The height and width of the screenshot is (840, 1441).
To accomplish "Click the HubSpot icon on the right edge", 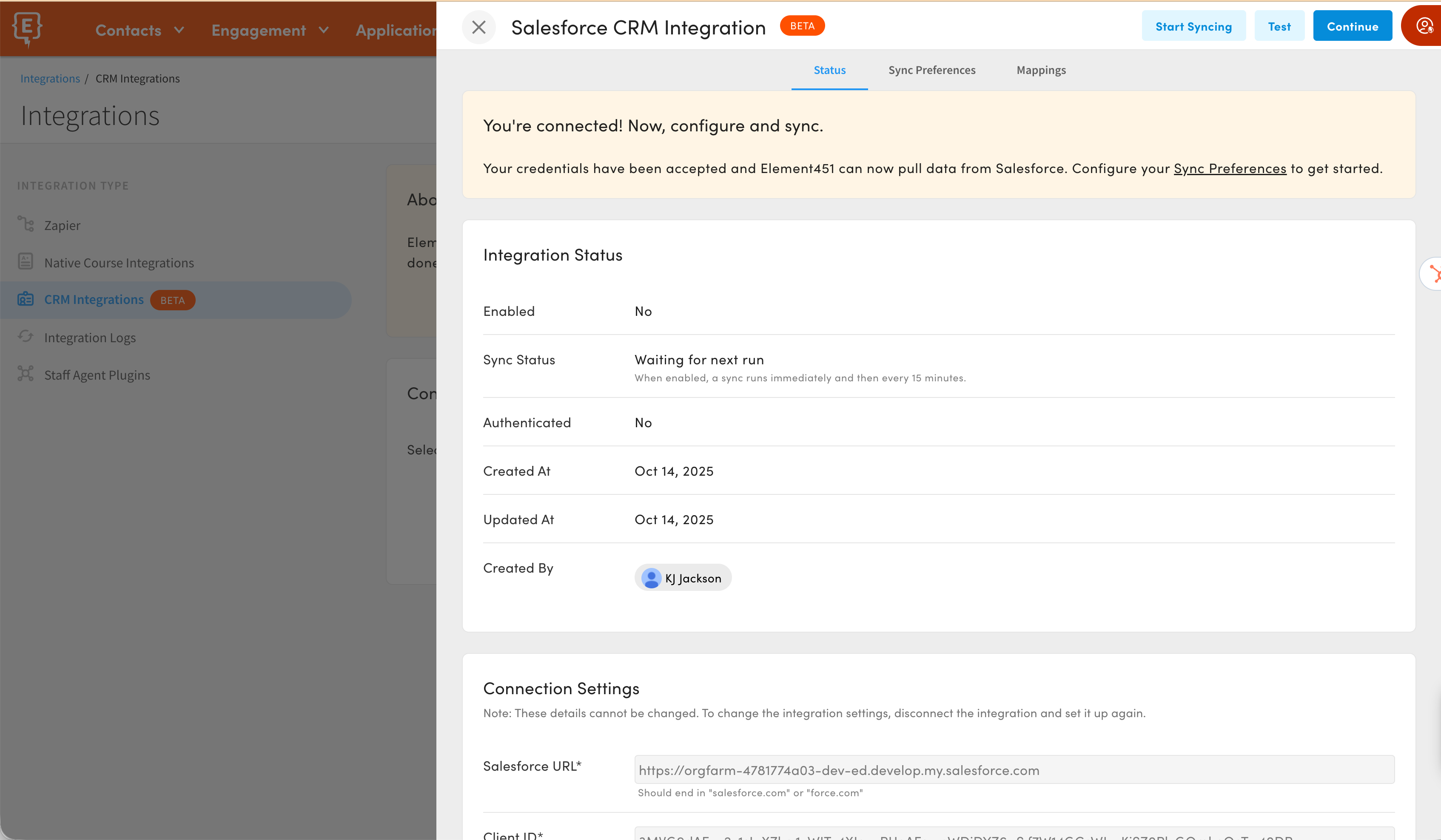I will 1435,273.
